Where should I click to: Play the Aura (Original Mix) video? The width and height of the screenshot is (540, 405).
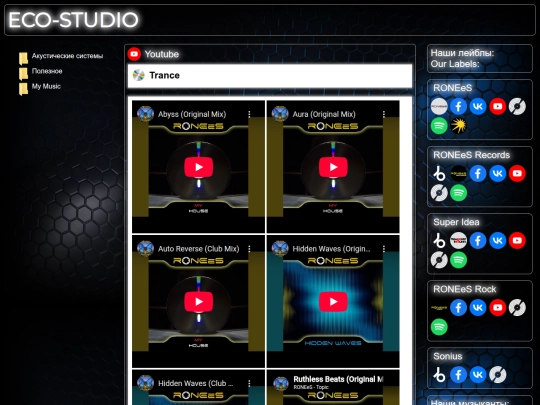[333, 167]
